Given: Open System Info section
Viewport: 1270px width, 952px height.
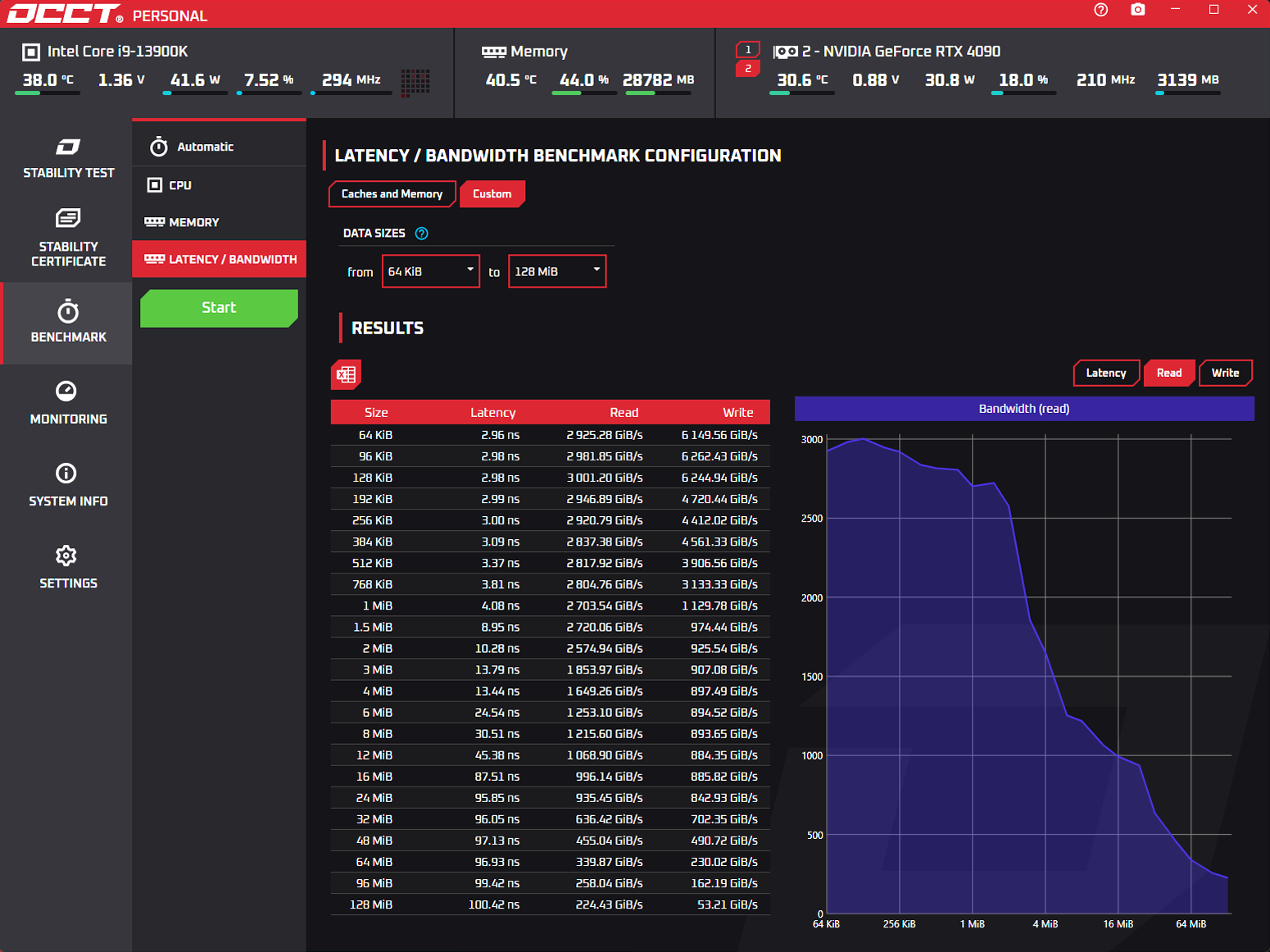Looking at the screenshot, I should [x=68, y=485].
